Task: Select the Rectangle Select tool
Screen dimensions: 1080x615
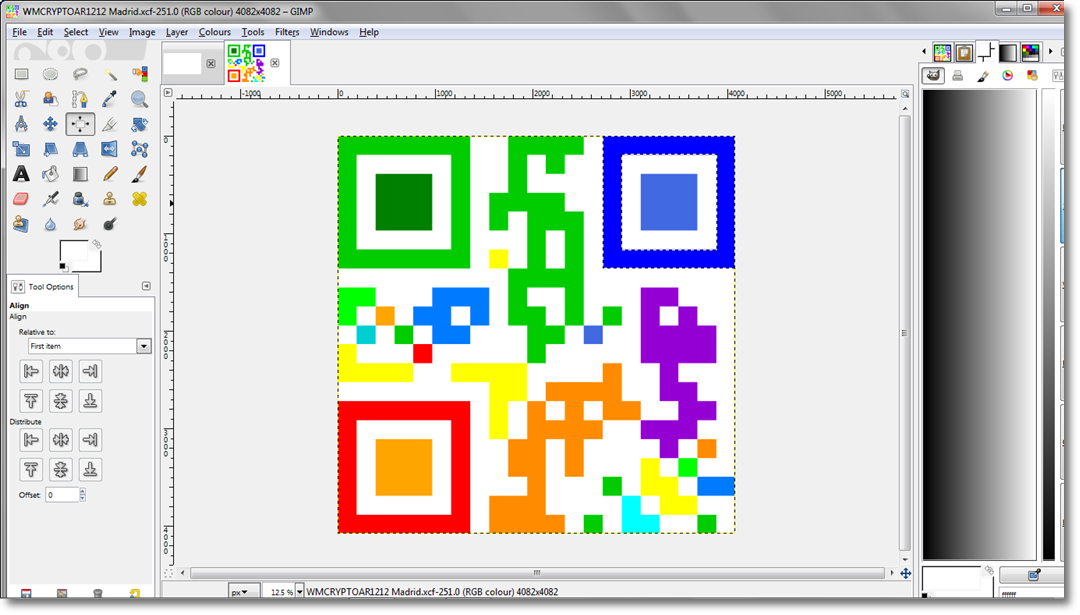Action: coord(21,74)
